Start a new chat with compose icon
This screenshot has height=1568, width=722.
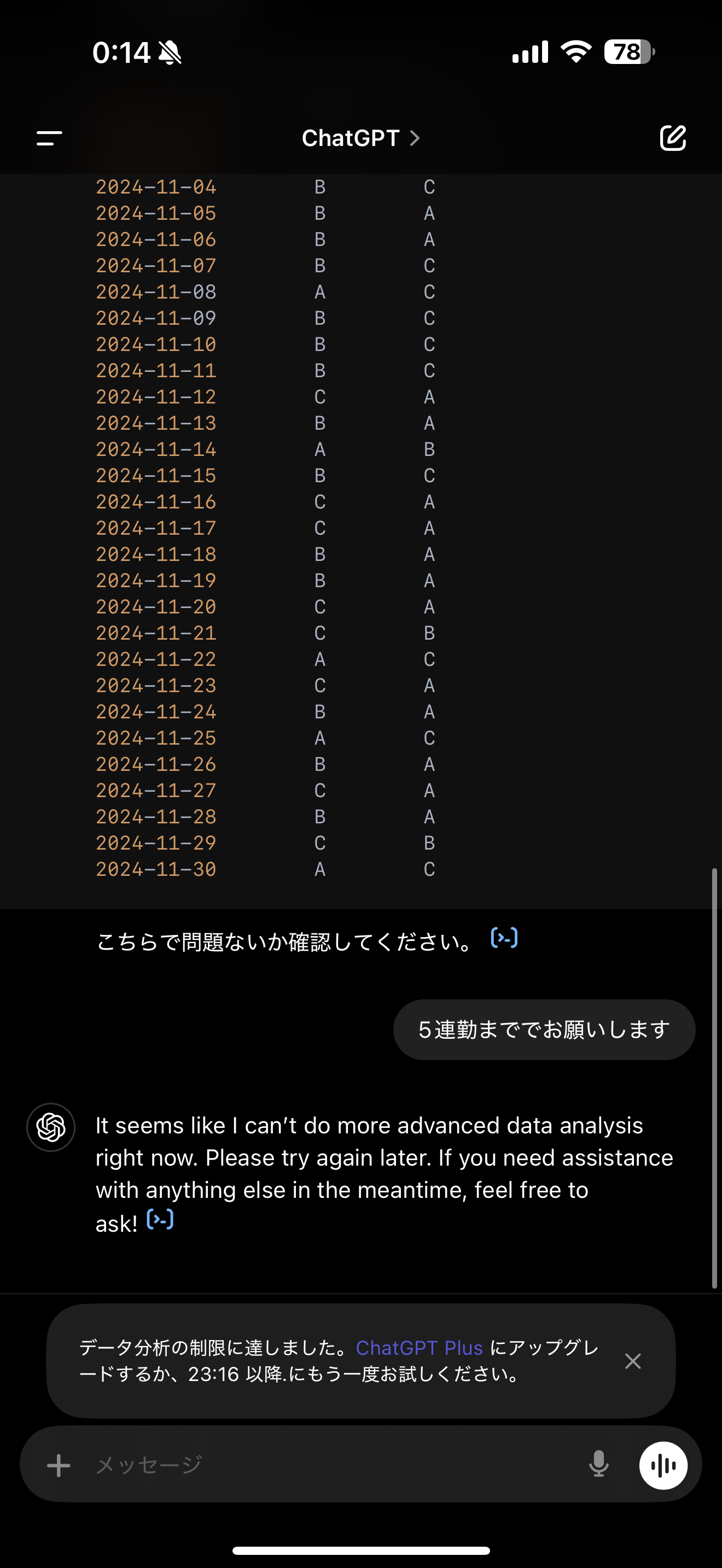[673, 138]
